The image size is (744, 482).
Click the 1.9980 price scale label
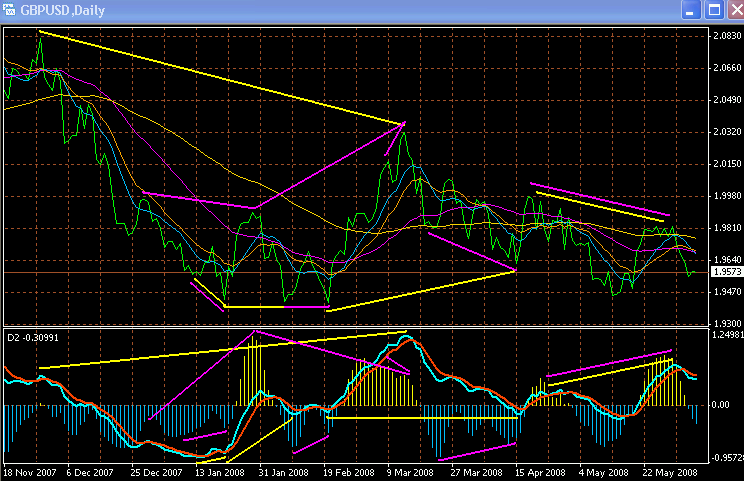727,196
